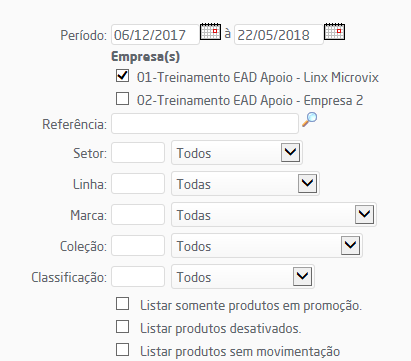Uncheck 01-Treinamento EAD Apoio - Linx Microvix
This screenshot has width=411, height=361.
point(122,76)
